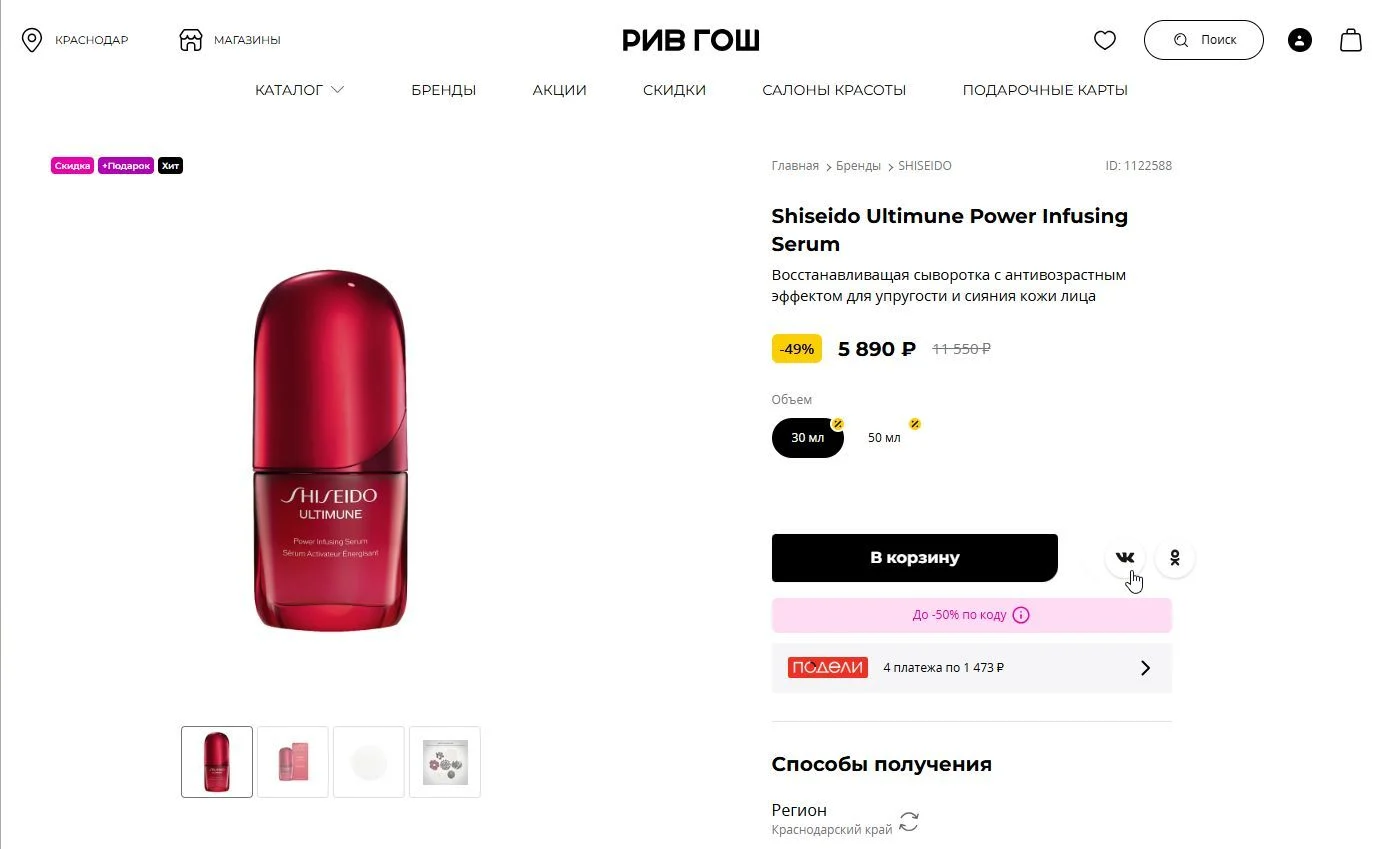
Task: Click the Краснодар location pin icon
Action: 32,40
